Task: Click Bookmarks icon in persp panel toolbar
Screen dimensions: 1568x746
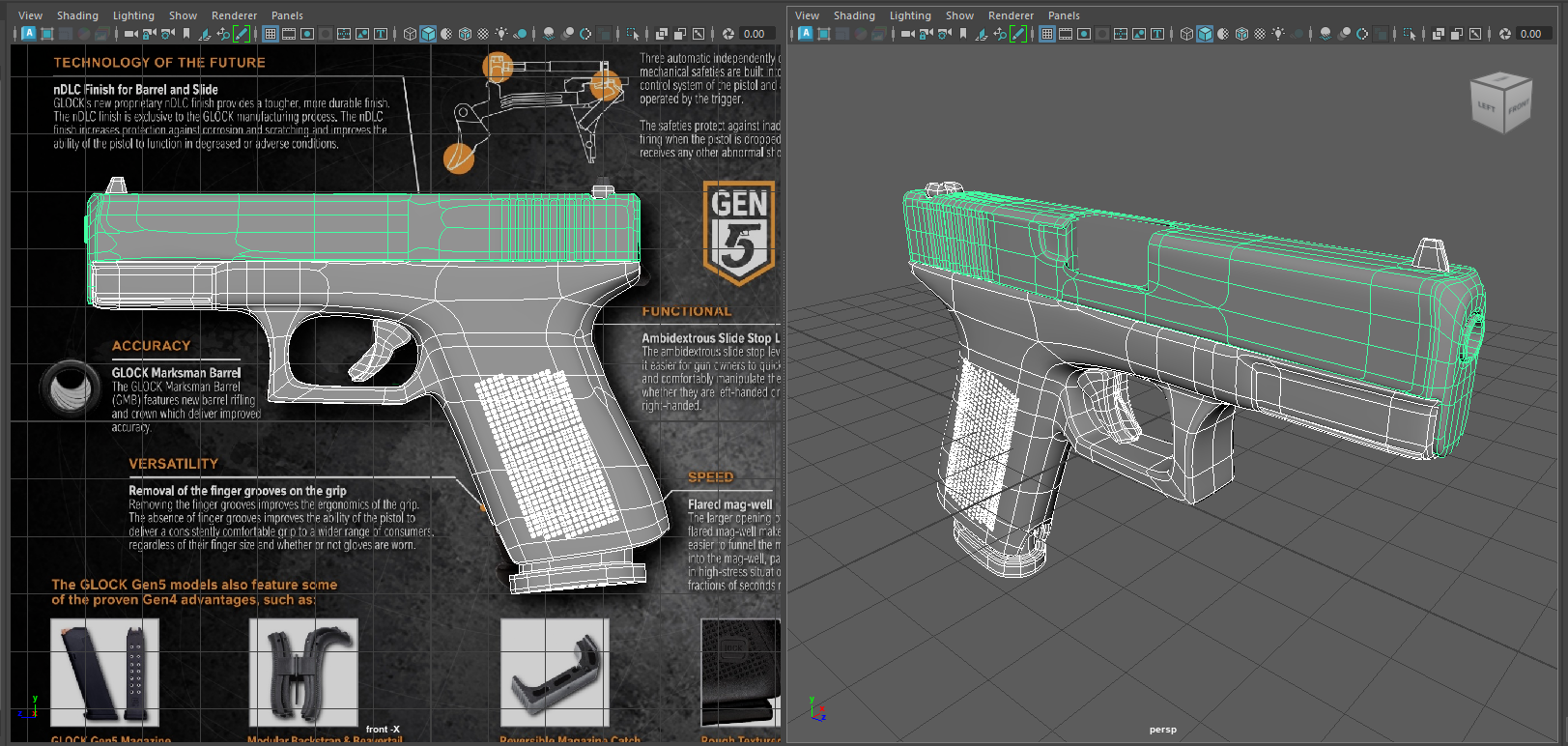Action: pyautogui.click(x=963, y=34)
